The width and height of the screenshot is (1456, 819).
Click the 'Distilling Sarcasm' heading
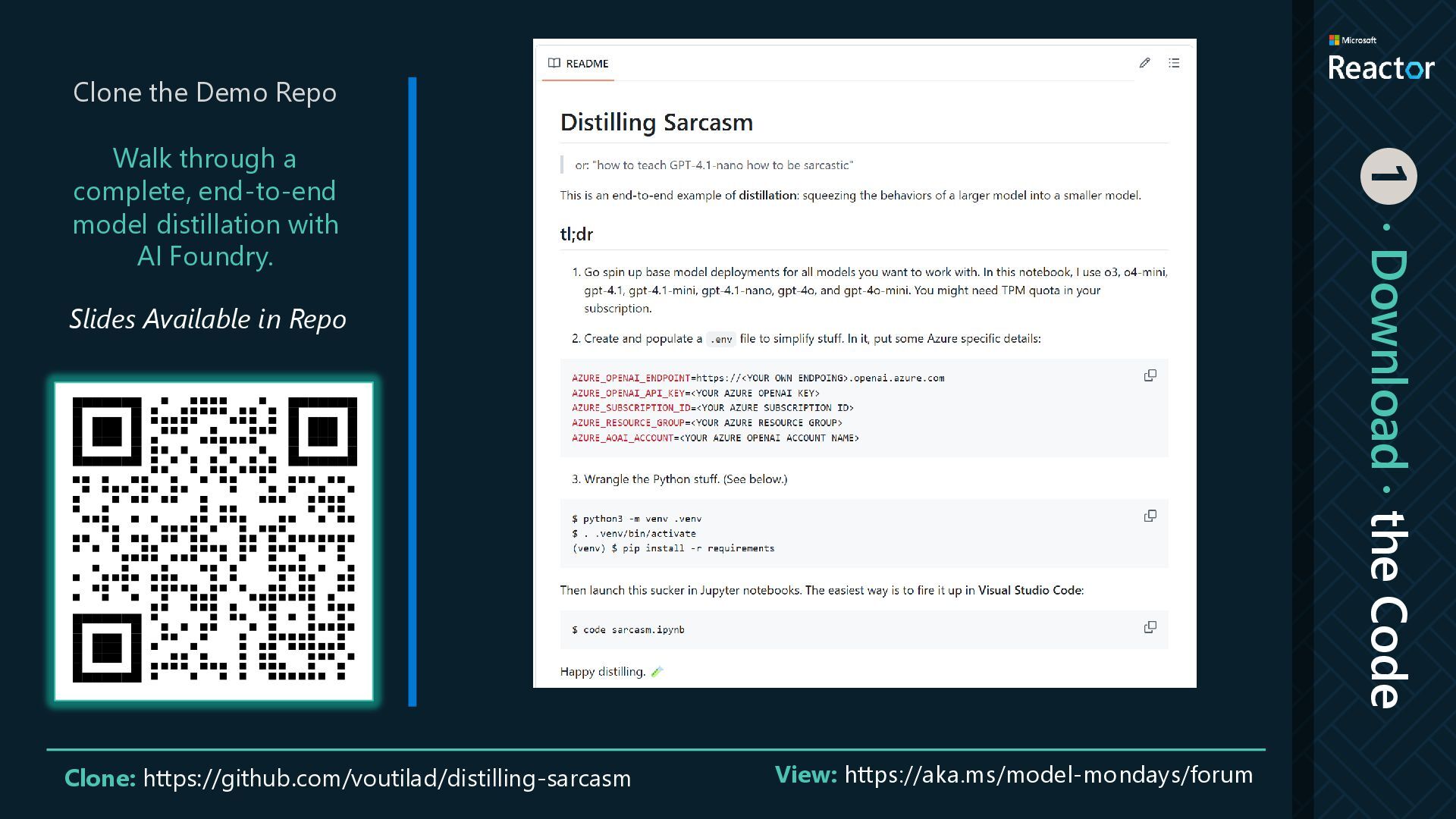click(657, 122)
